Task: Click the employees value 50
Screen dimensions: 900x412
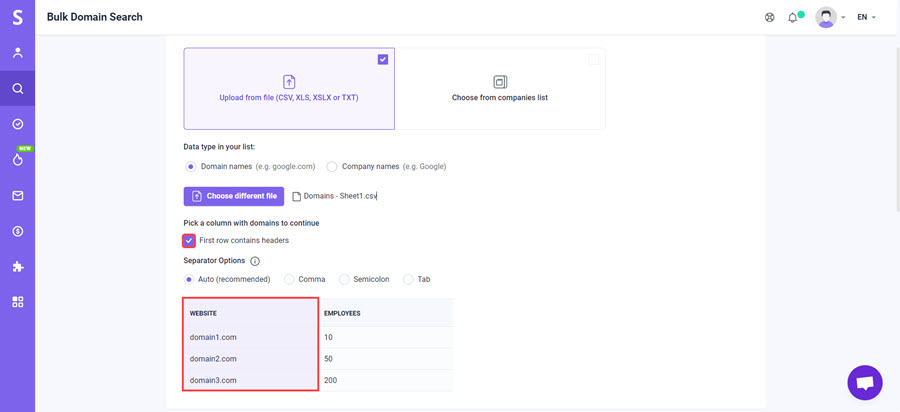Action: [x=328, y=359]
